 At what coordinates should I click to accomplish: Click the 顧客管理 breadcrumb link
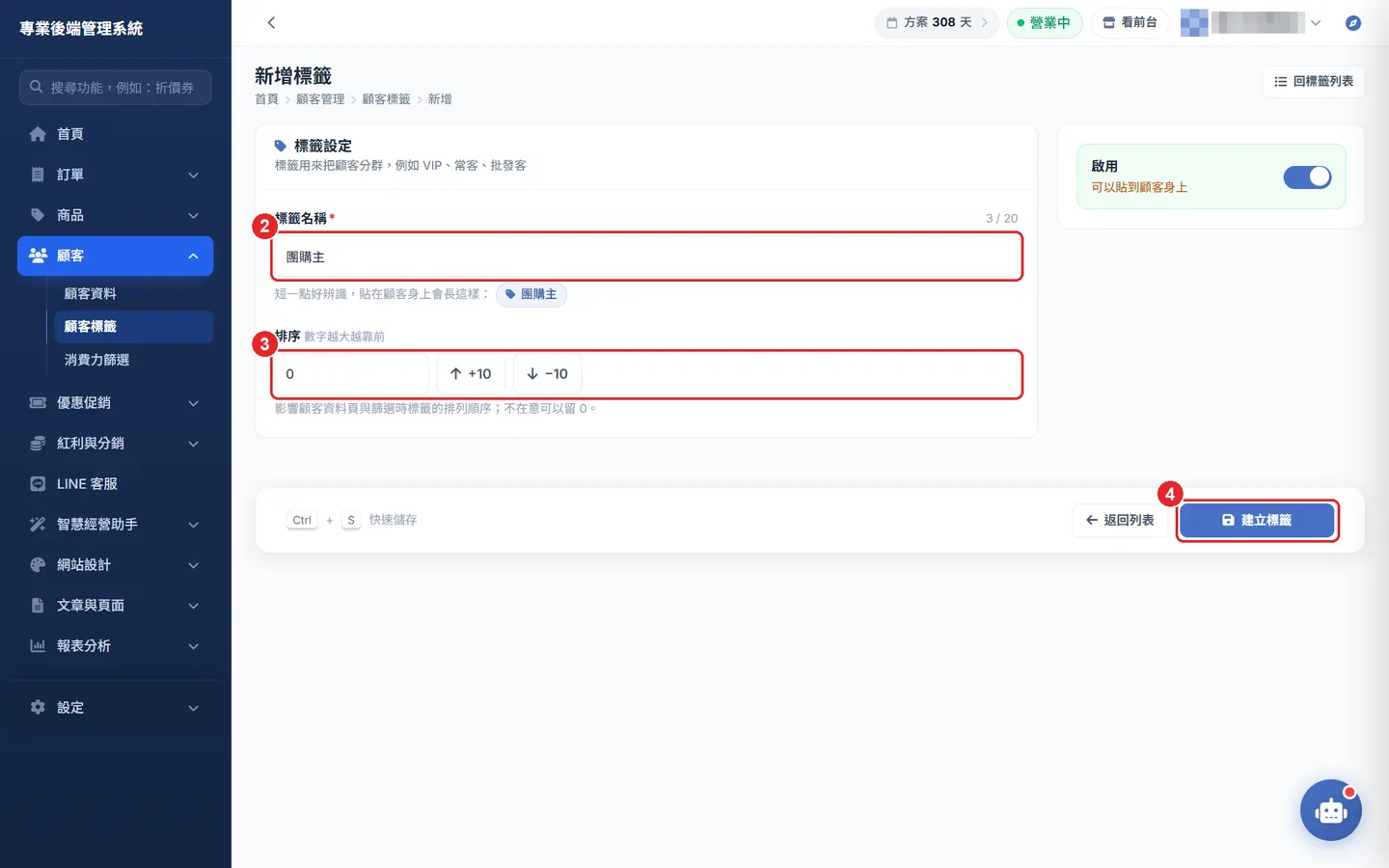click(x=320, y=99)
